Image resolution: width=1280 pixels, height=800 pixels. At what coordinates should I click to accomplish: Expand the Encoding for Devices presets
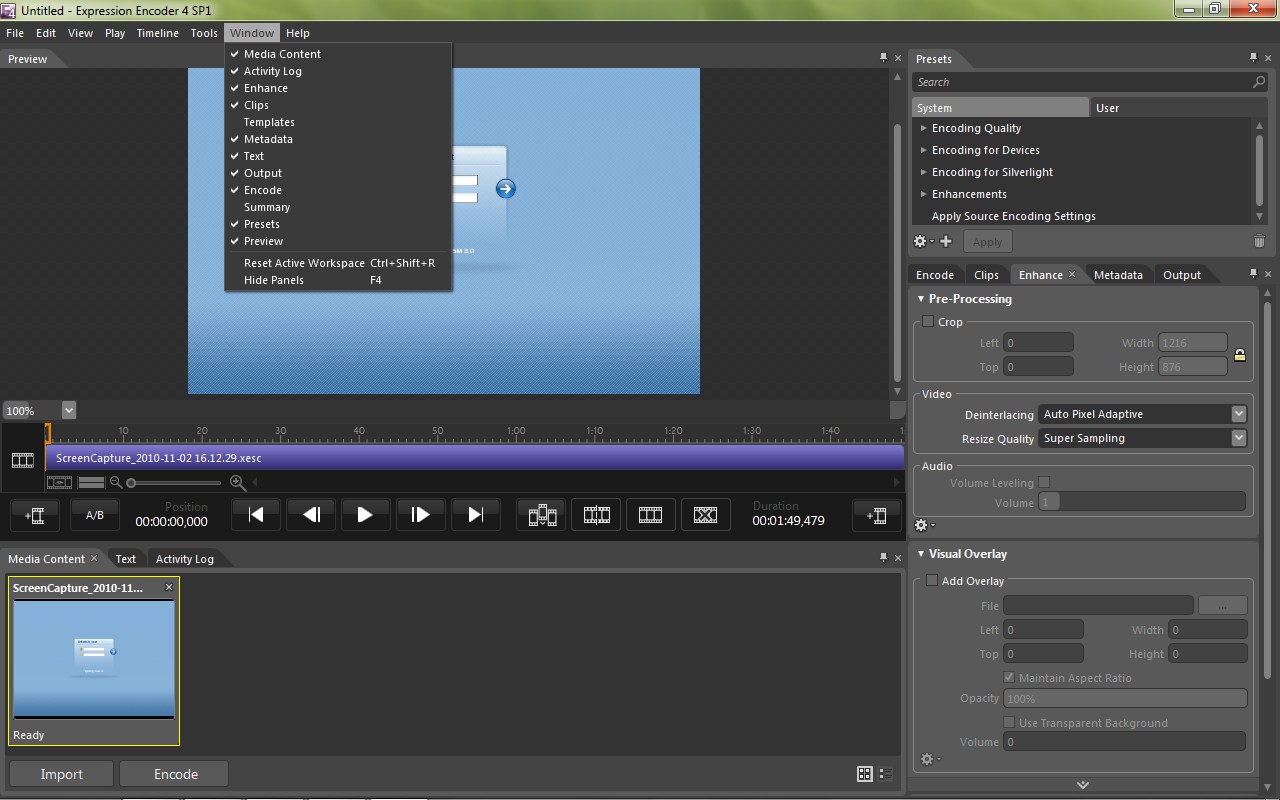(924, 150)
